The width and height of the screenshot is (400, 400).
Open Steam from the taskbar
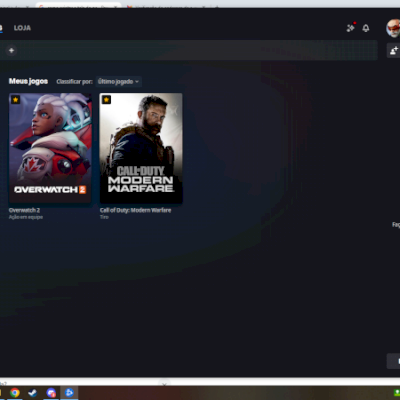click(33, 393)
